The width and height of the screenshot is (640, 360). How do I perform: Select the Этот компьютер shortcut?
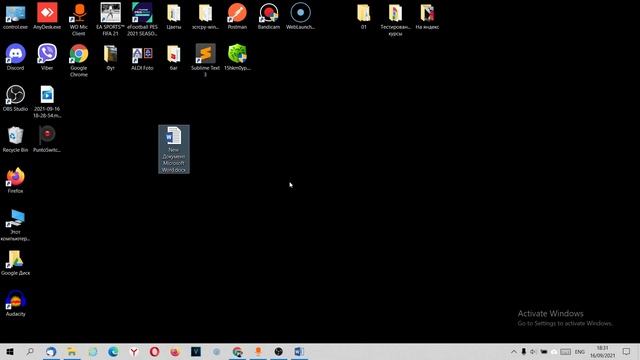pos(16,225)
